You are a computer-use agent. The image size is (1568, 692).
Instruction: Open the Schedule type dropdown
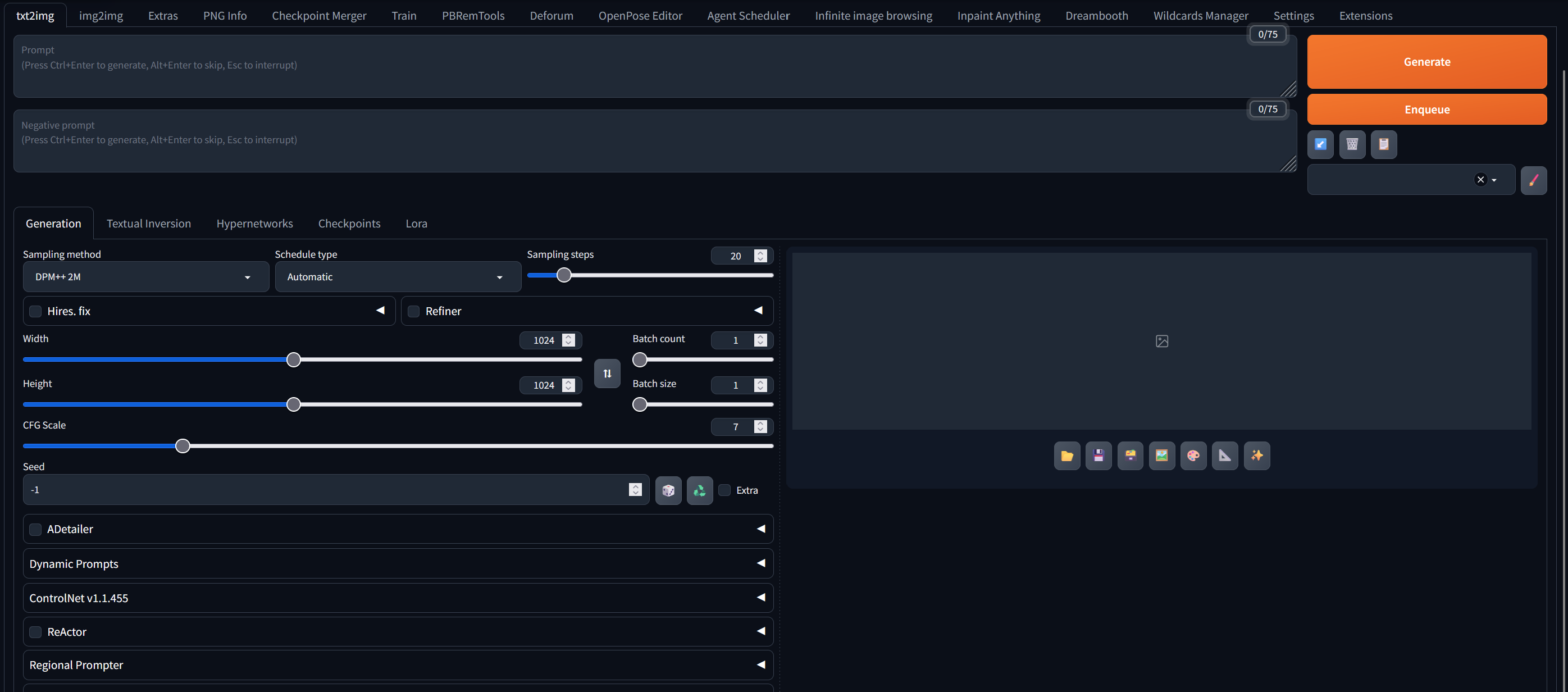pyautogui.click(x=398, y=276)
